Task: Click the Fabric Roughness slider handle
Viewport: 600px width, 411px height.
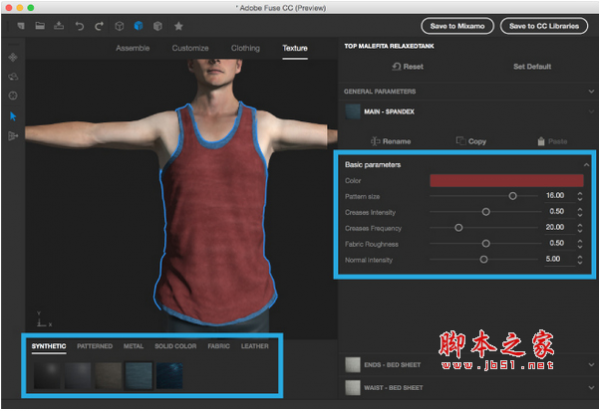Action: point(486,243)
